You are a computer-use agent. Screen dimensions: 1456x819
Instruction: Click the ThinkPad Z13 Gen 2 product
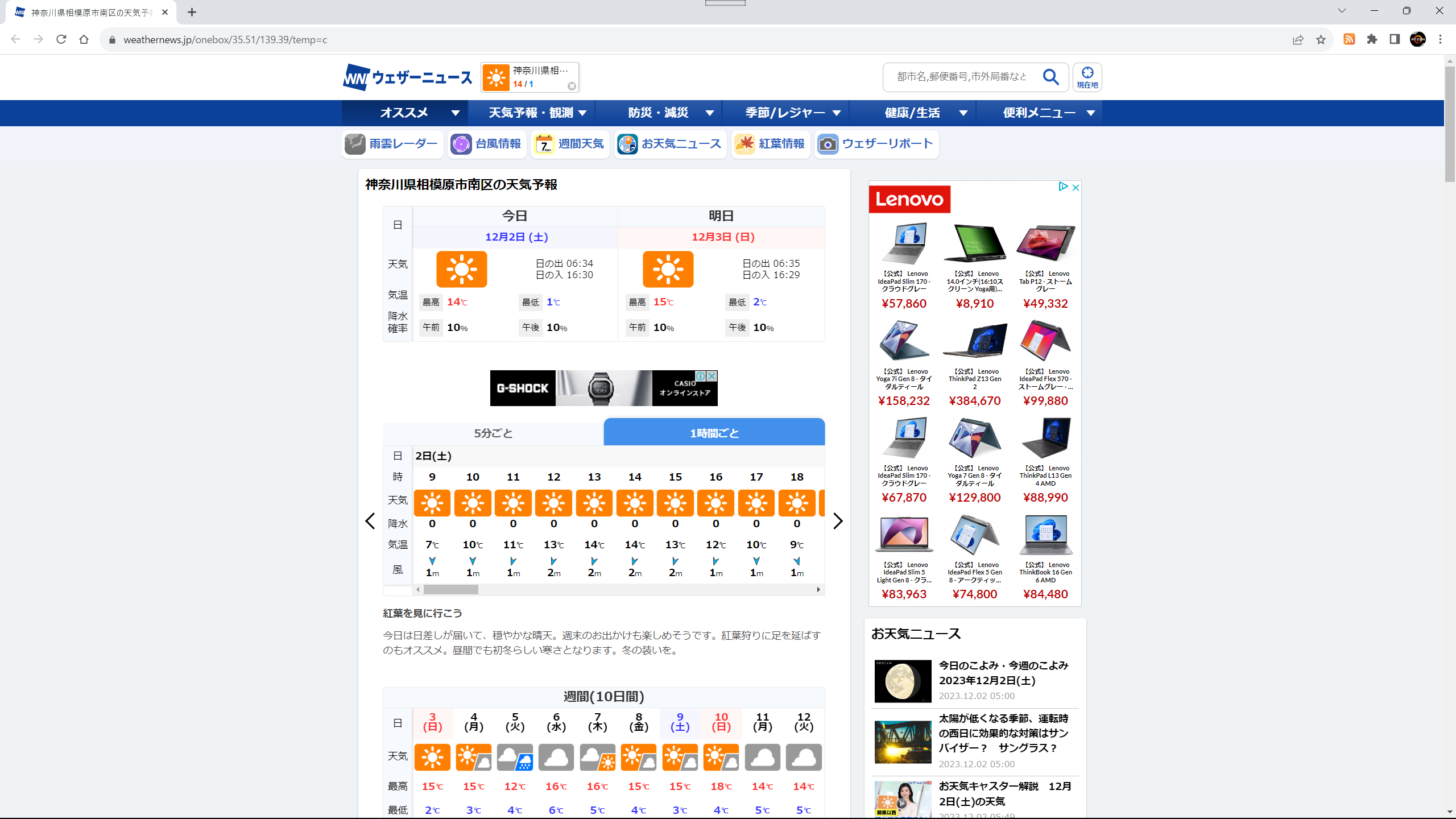975,363
